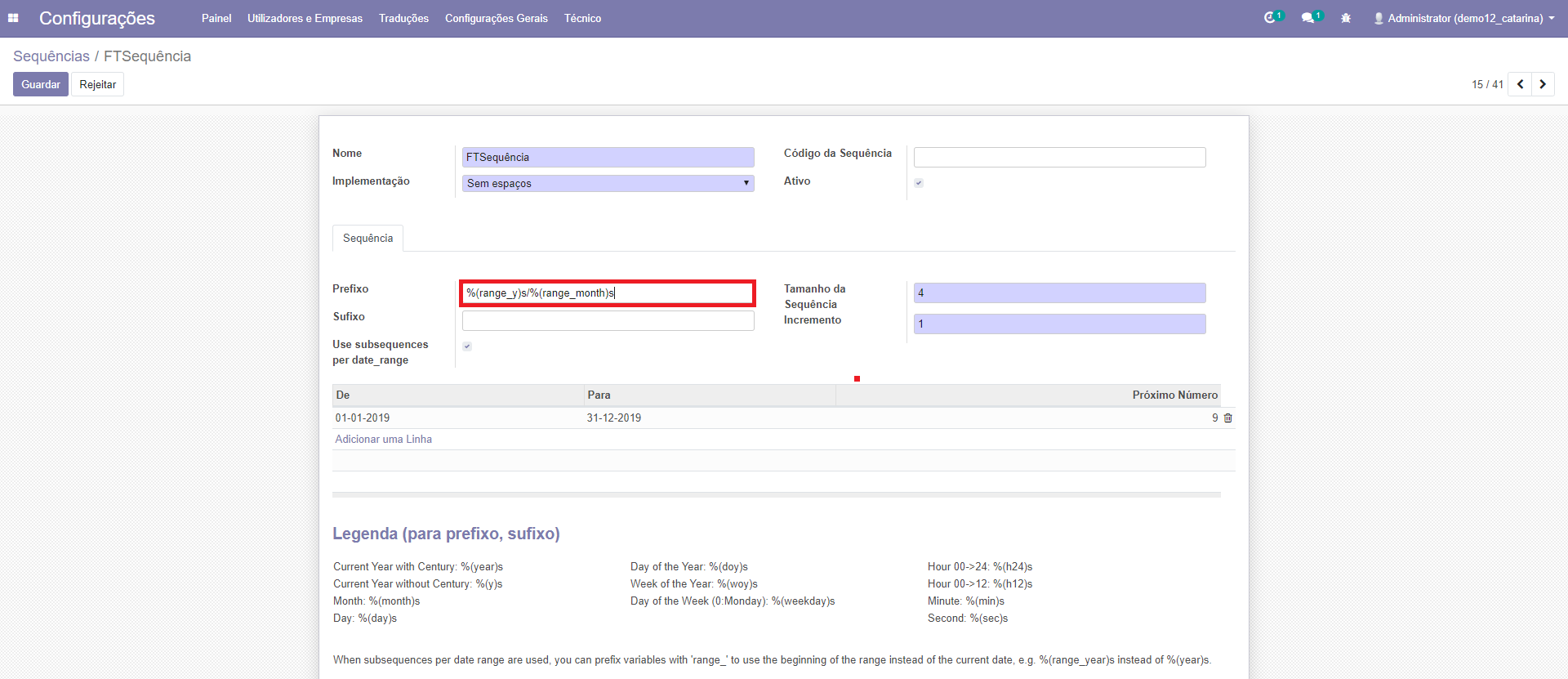Click Adicionar uma Linha link
Screen dimensions: 1568x679
[x=383, y=440]
